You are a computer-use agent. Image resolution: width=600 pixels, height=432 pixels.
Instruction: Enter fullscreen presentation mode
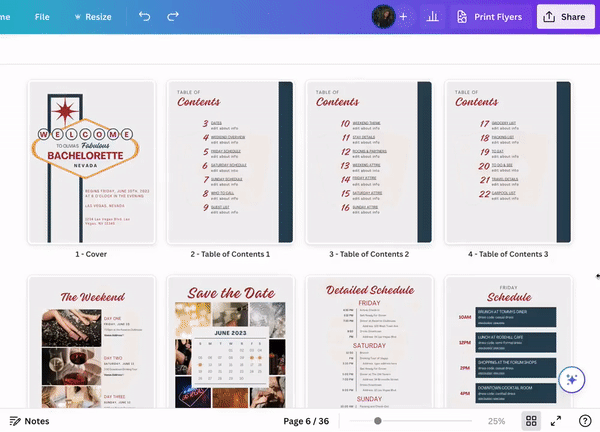(557, 421)
